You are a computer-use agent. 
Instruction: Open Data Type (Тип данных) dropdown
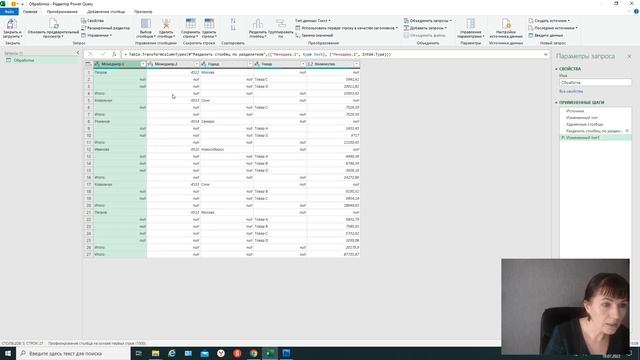(x=313, y=20)
